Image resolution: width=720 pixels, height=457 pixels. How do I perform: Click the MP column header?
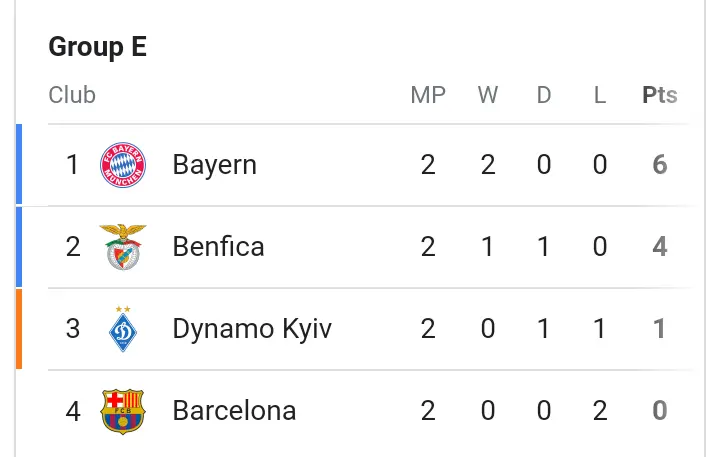coord(428,95)
